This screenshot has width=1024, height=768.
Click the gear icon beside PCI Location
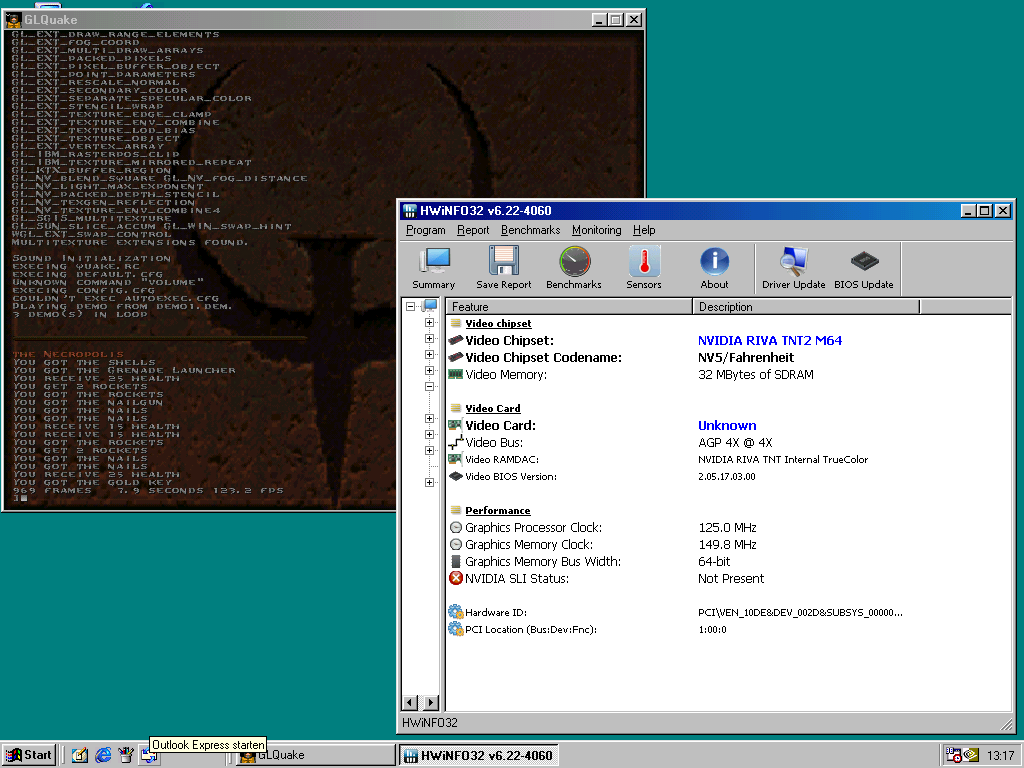tap(456, 629)
